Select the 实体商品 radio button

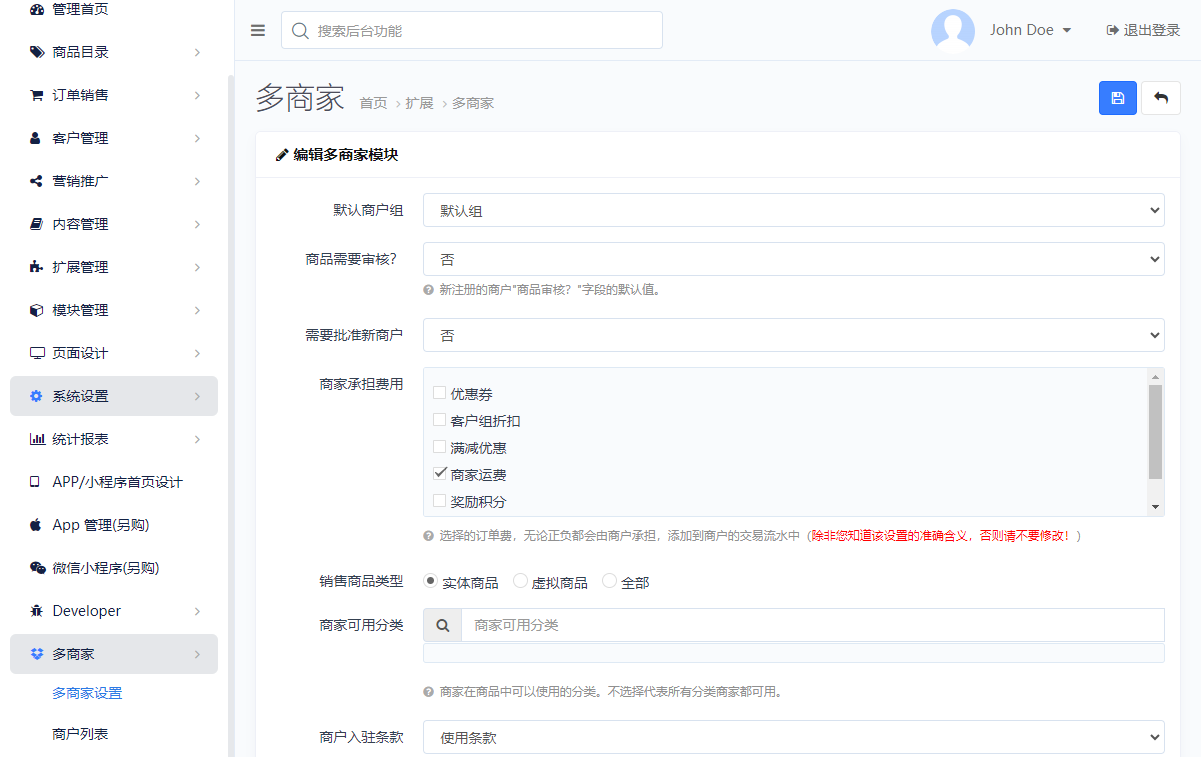coord(431,581)
